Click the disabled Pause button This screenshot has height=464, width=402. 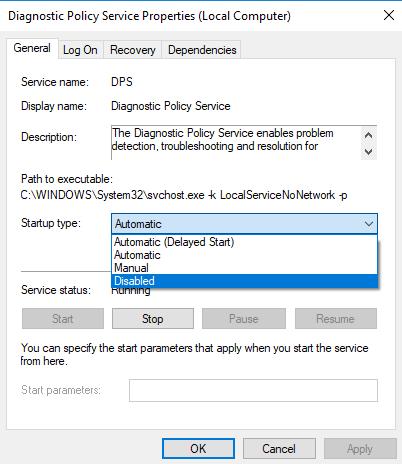[x=243, y=319]
